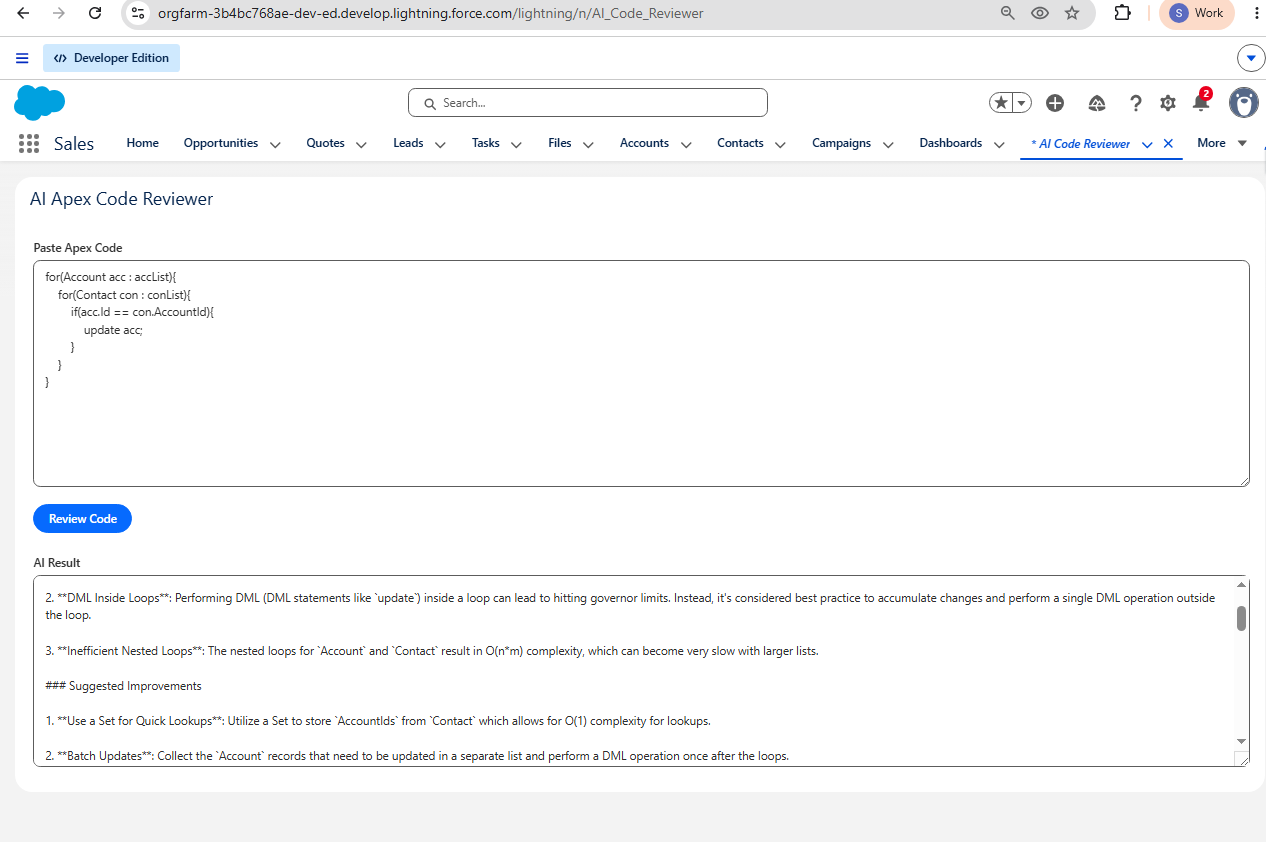Open the Files tab
1266x842 pixels.
point(560,143)
